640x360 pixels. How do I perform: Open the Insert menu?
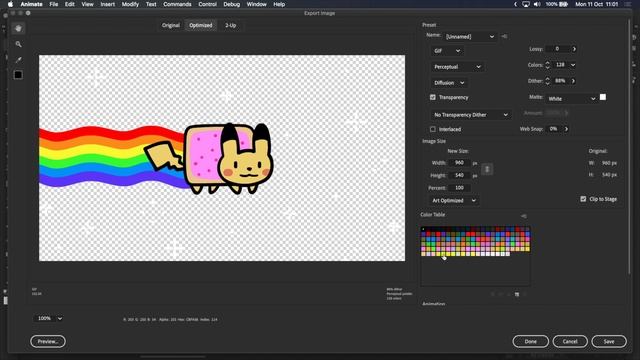coord(107,4)
